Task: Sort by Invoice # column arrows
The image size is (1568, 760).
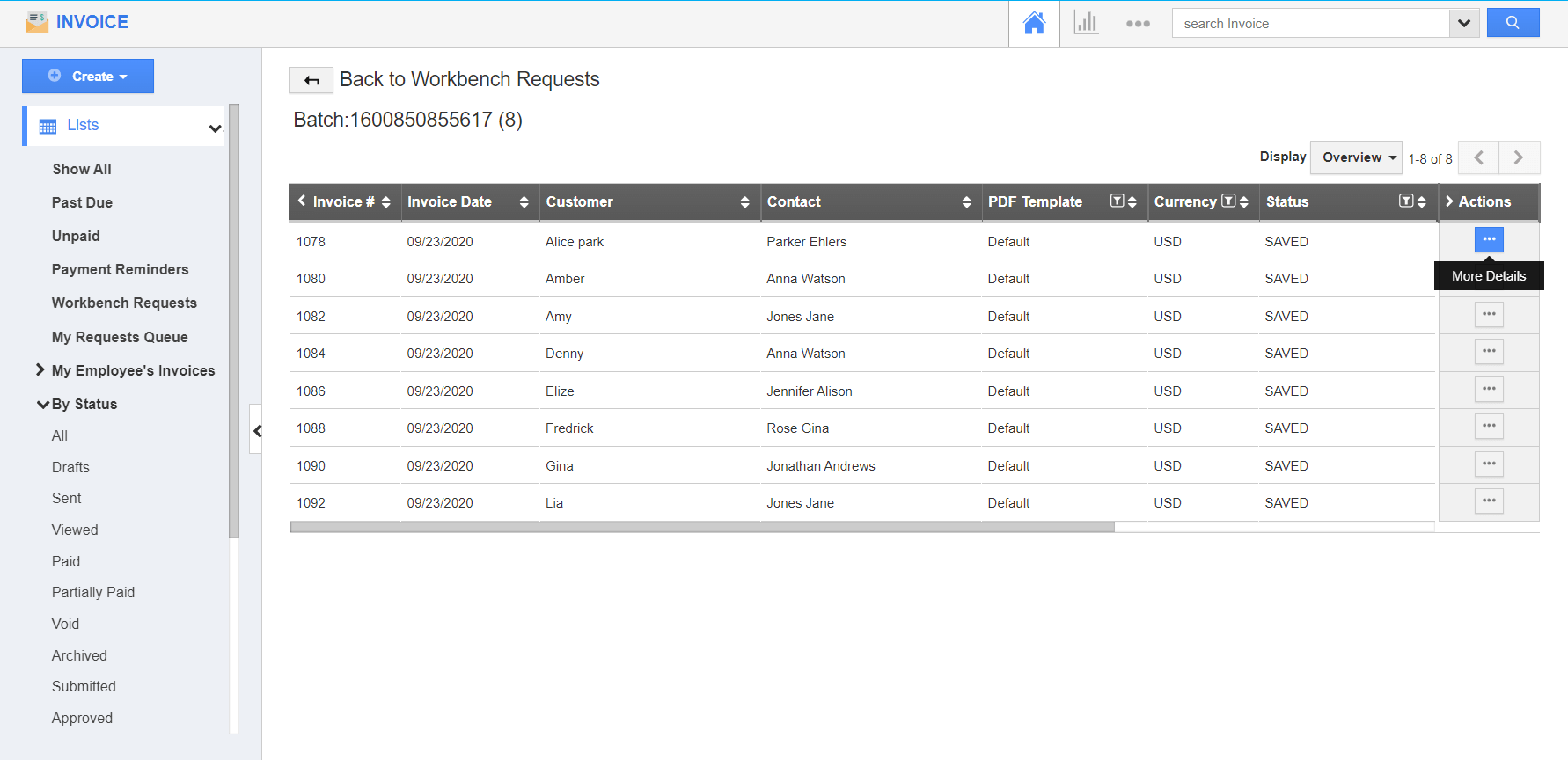Action: 385,202
